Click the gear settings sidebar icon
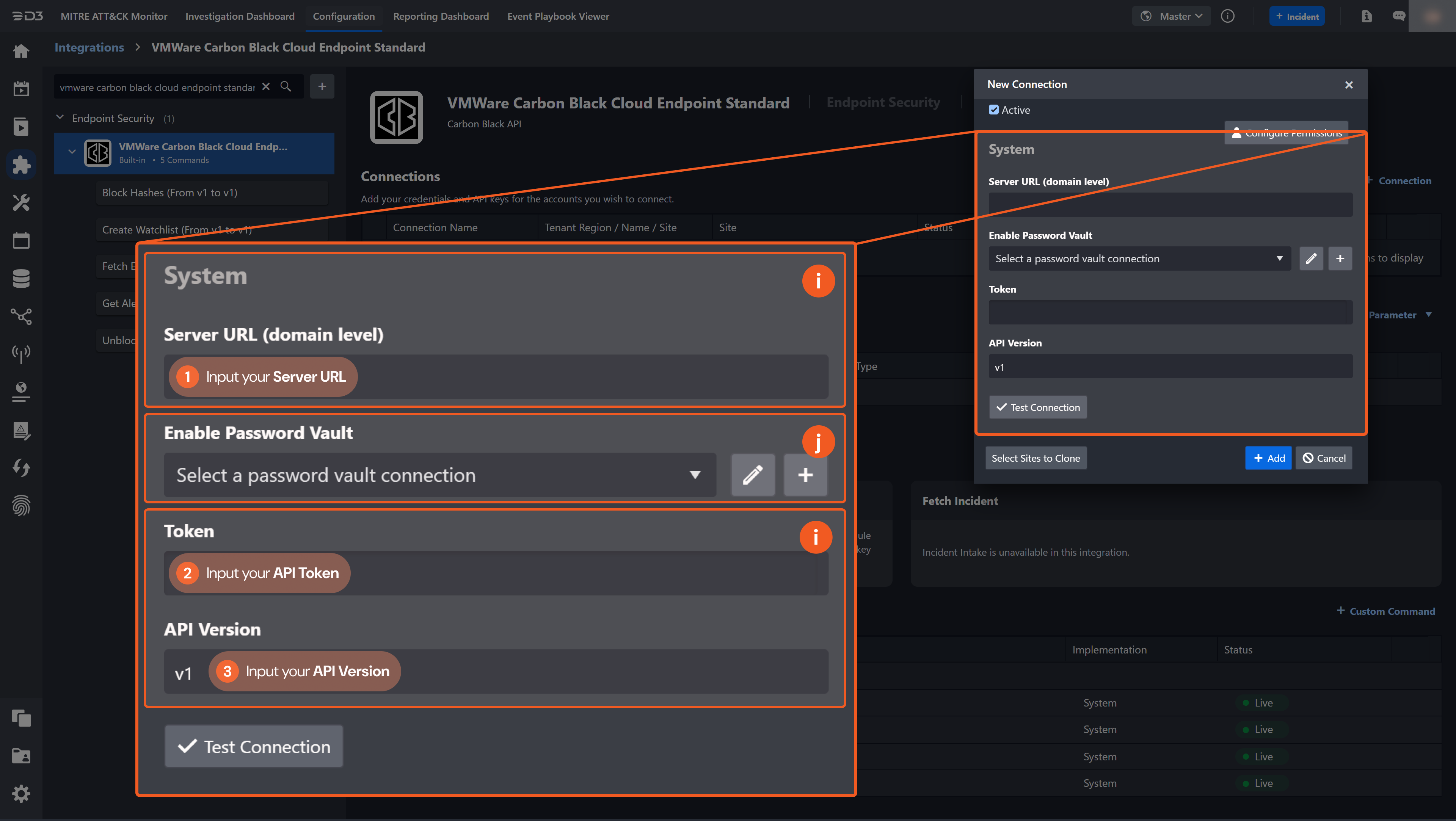Screen dimensions: 1456x821 coord(21,793)
